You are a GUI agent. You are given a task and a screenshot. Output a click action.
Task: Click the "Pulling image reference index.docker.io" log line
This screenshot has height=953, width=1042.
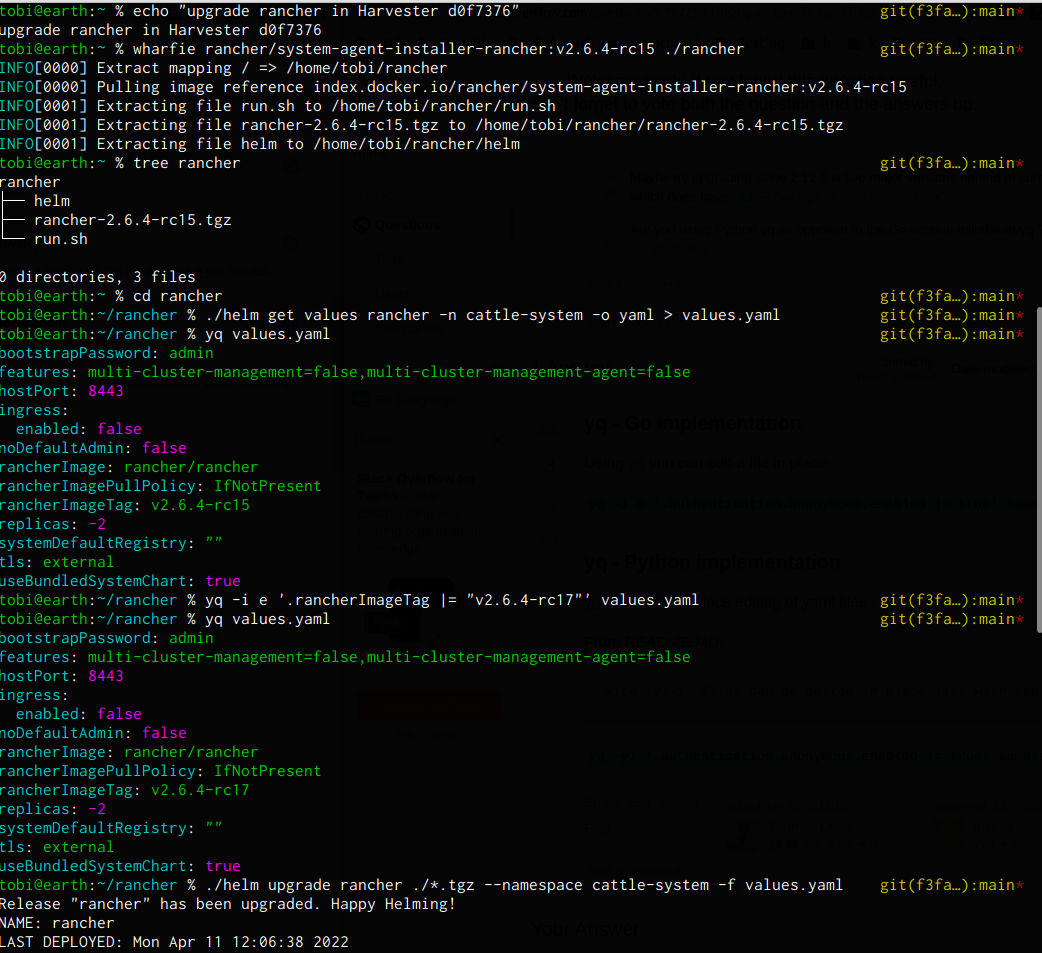point(453,87)
